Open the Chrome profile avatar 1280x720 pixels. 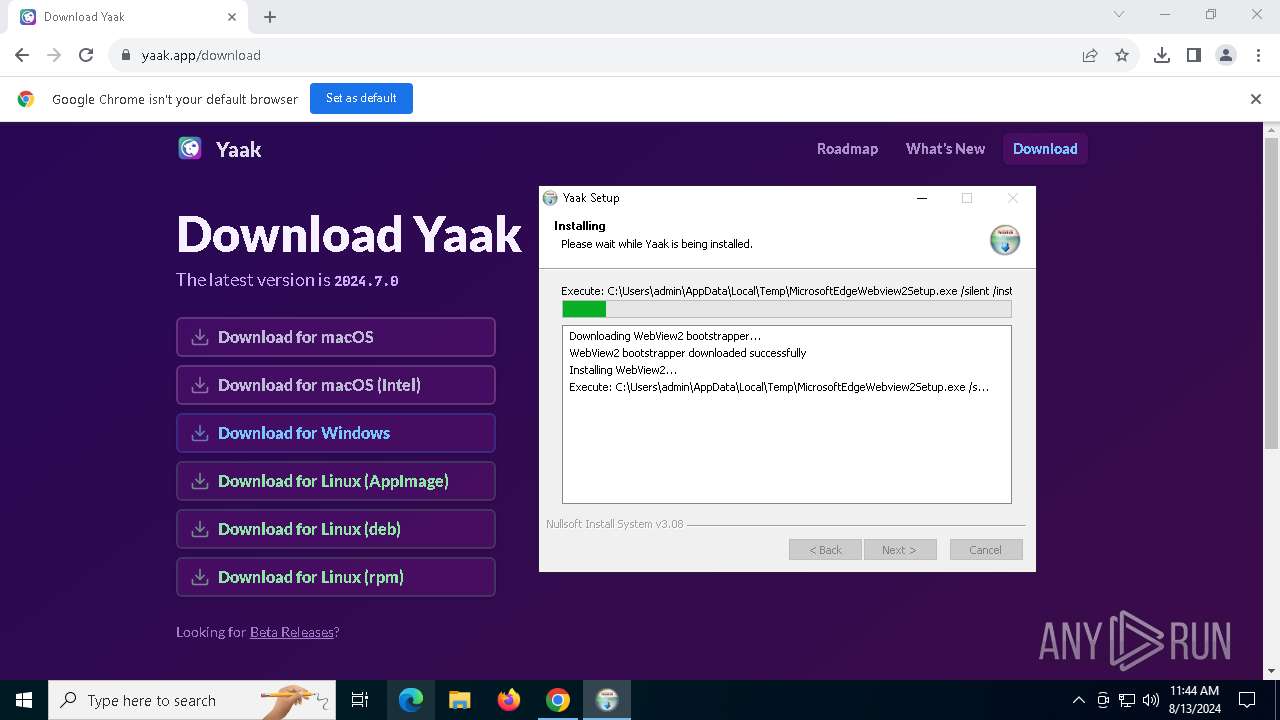pos(1226,55)
